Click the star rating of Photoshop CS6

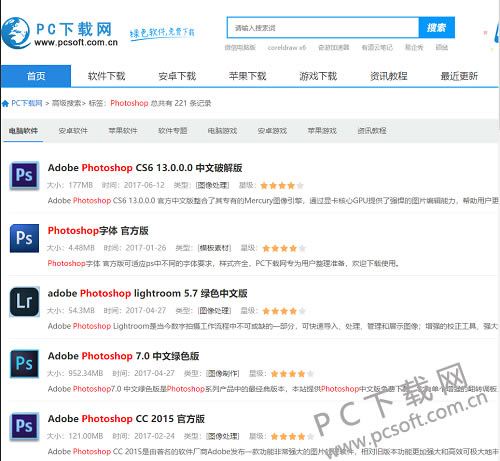[282, 186]
